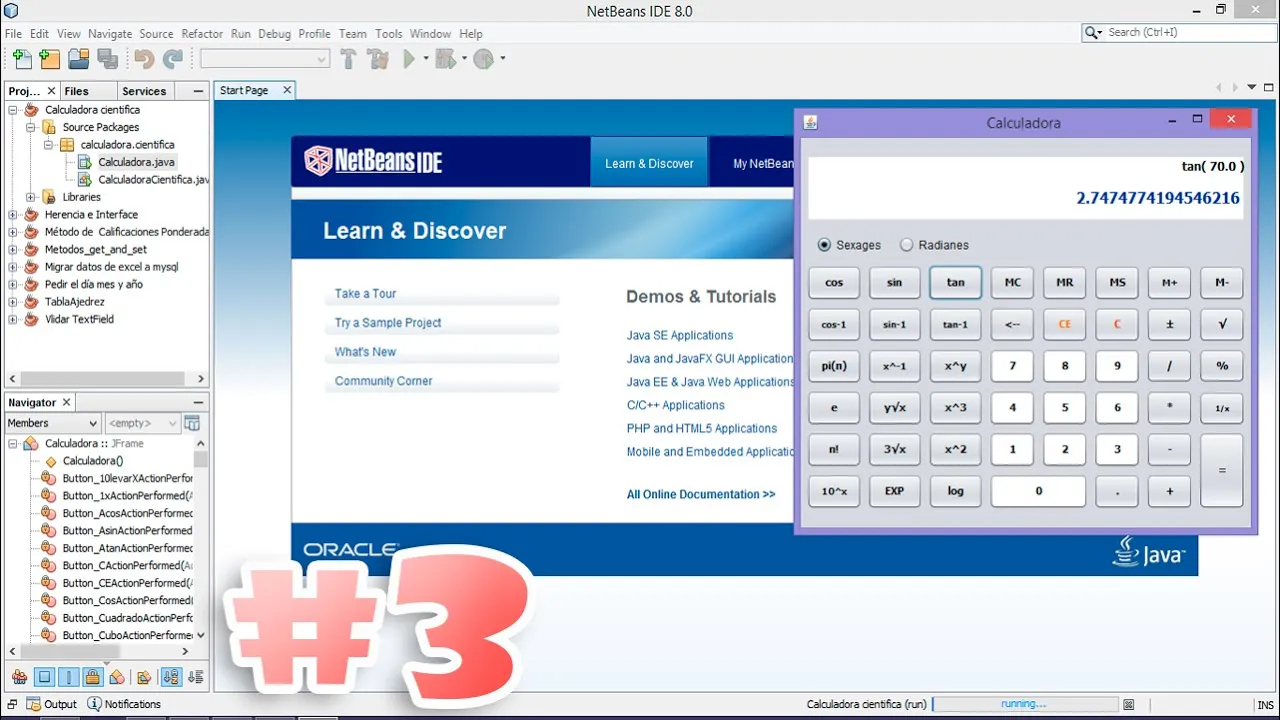Click the Show Inherited Members icon in Navigator
This screenshot has width=1280, height=720.
click(x=19, y=677)
